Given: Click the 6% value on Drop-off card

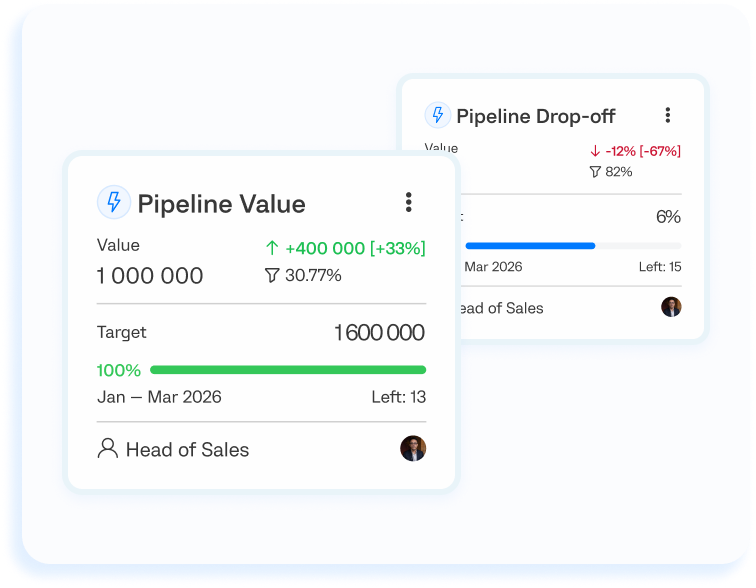Looking at the screenshot, I should point(668,217).
